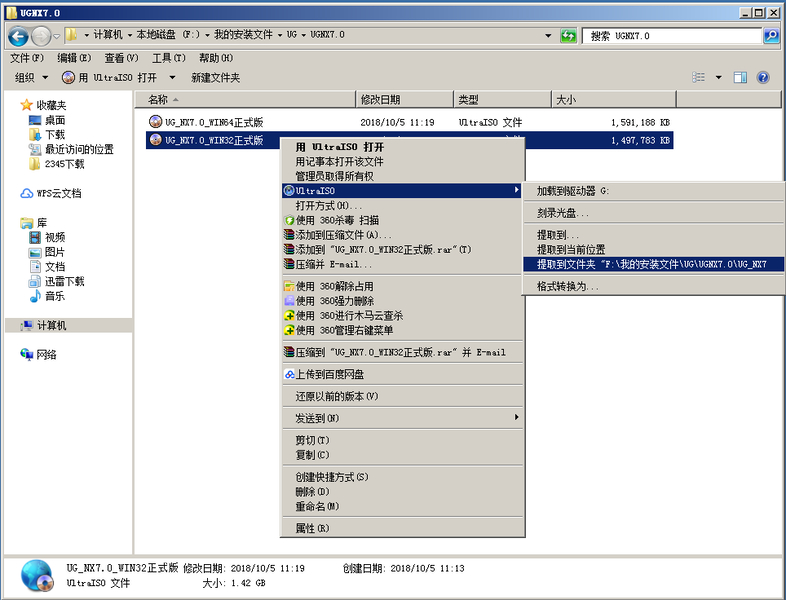Open 桌面 in favorites

pos(47,120)
